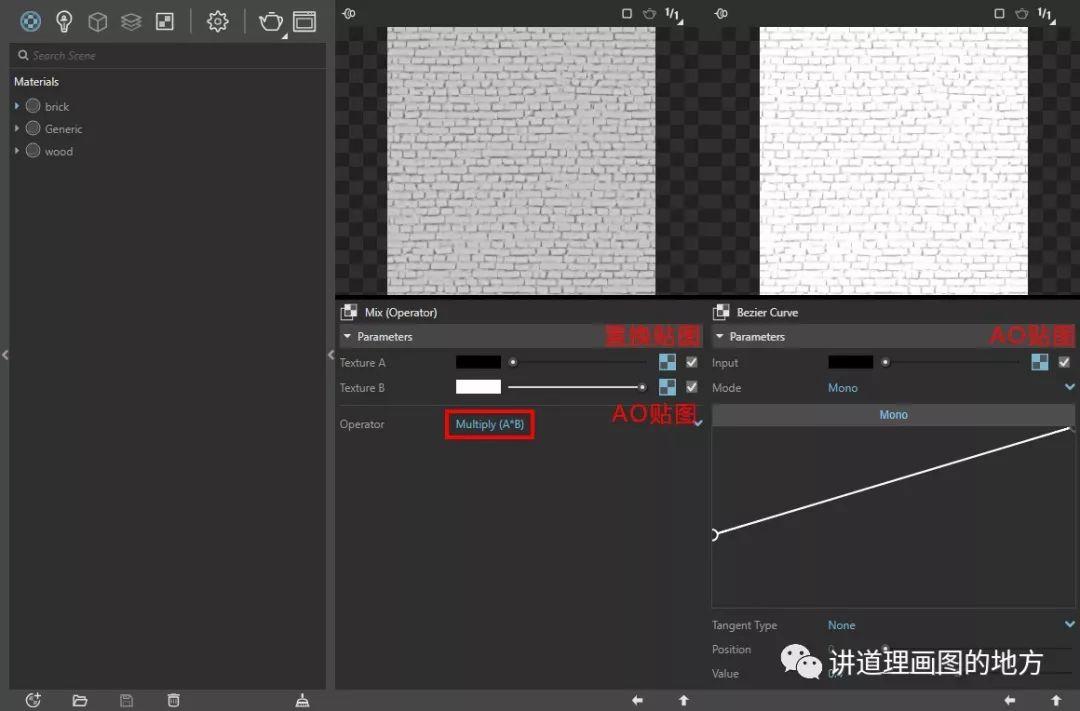Expand the wood material tree arrow
The width and height of the screenshot is (1080, 711).
pyautogui.click(x=17, y=150)
